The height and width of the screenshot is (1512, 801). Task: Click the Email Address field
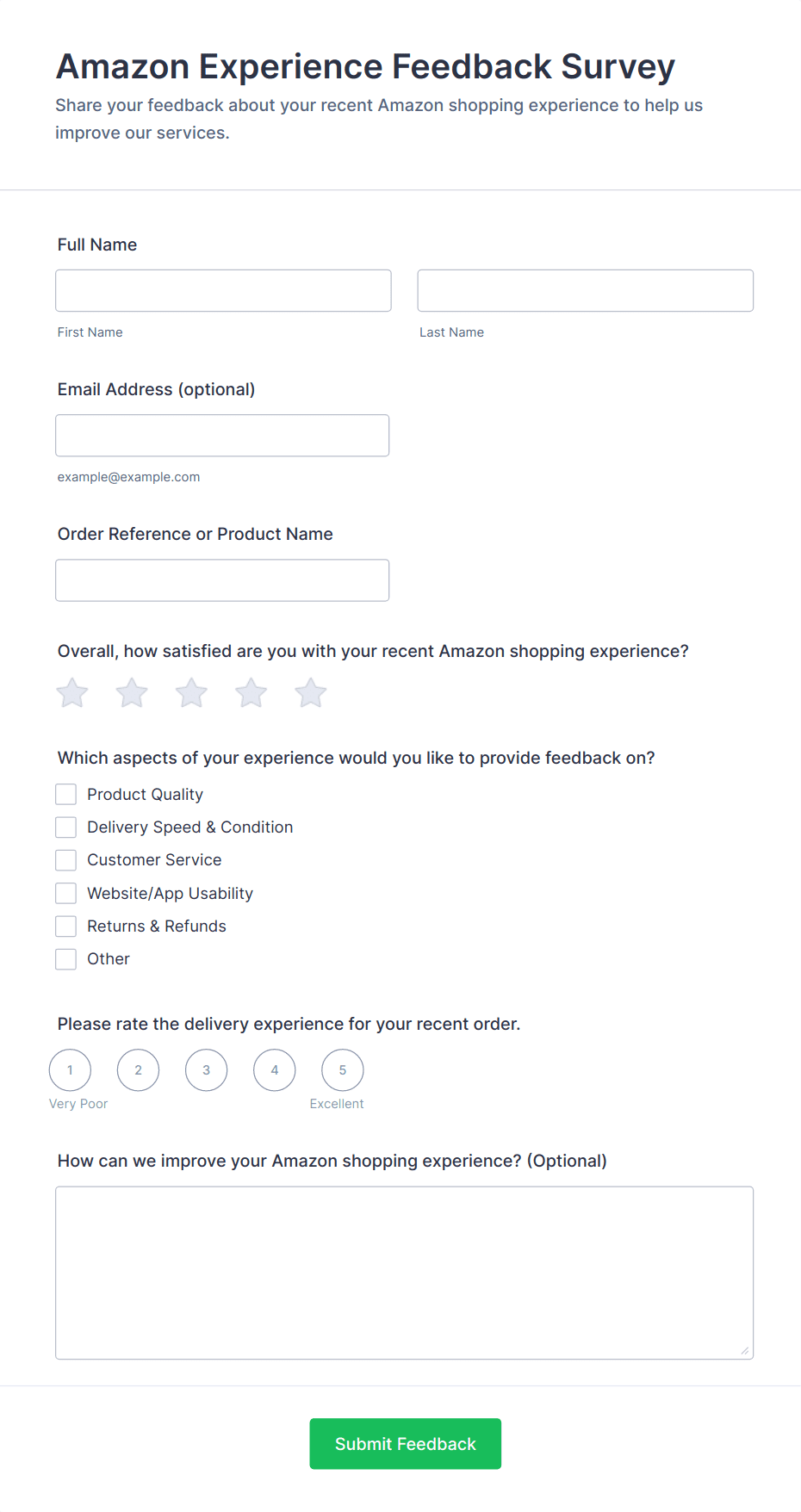[x=222, y=436]
